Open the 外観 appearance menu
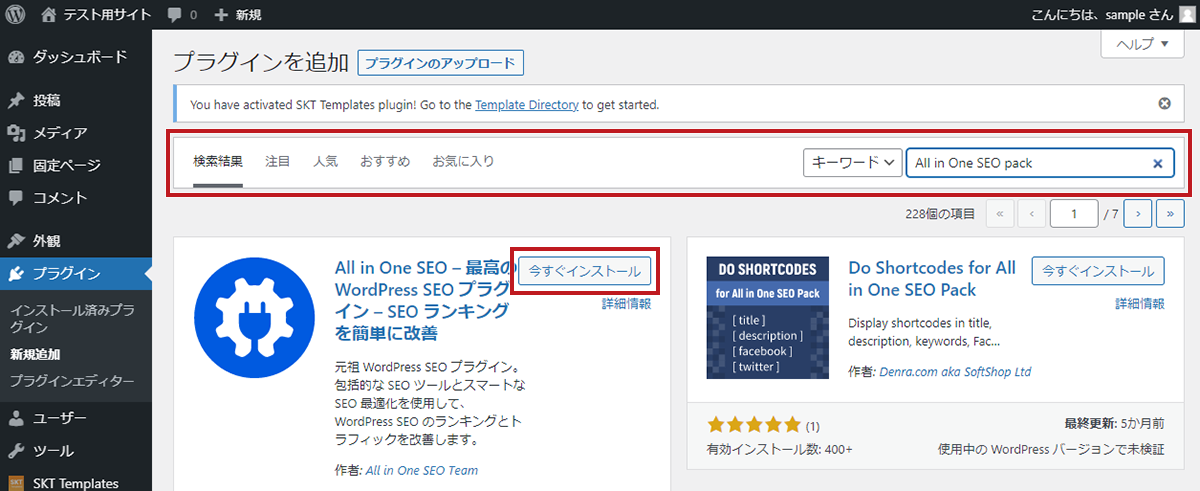The width and height of the screenshot is (1200, 491). pos(47,241)
